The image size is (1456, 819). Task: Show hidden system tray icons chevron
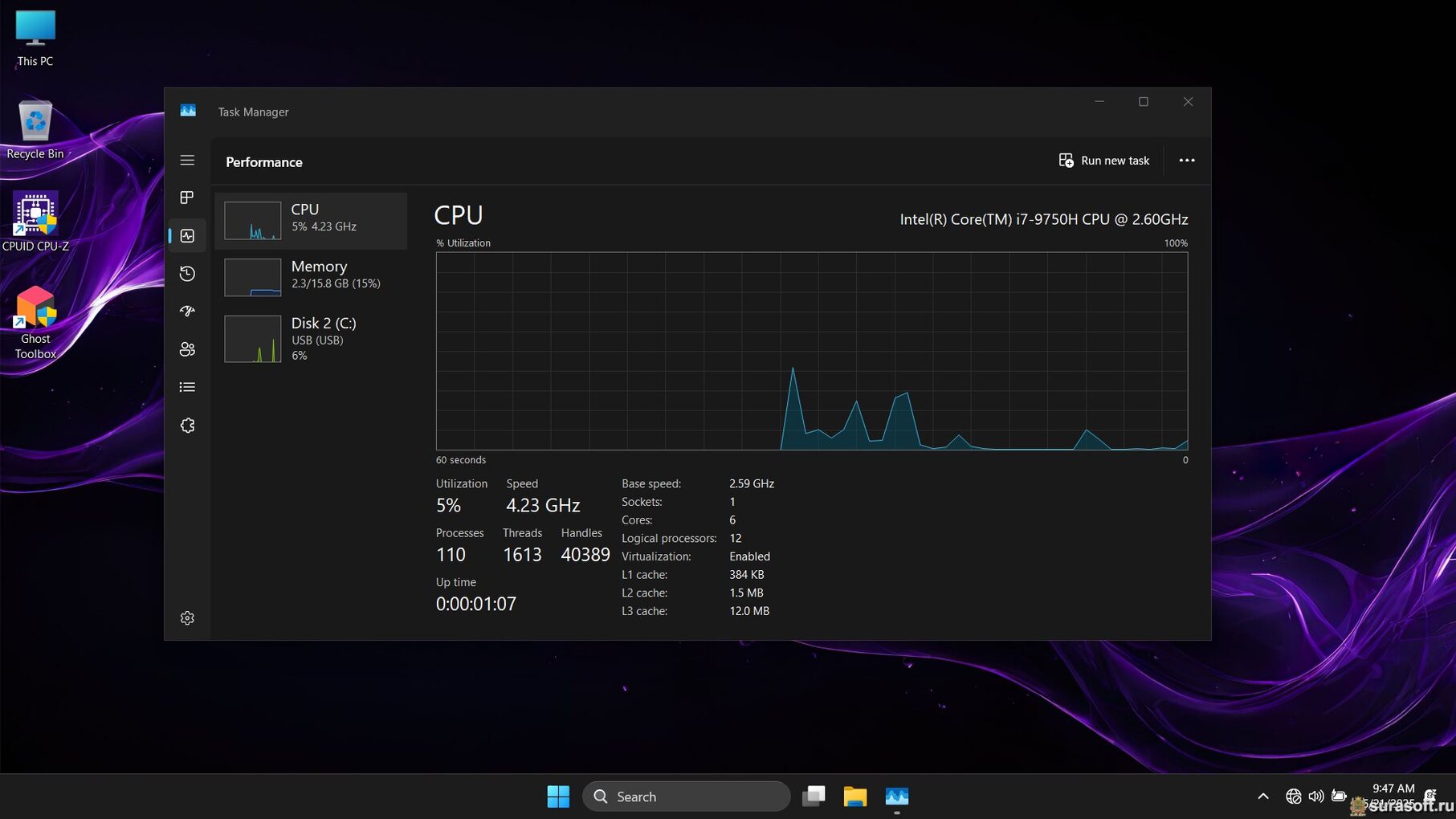coord(1263,797)
